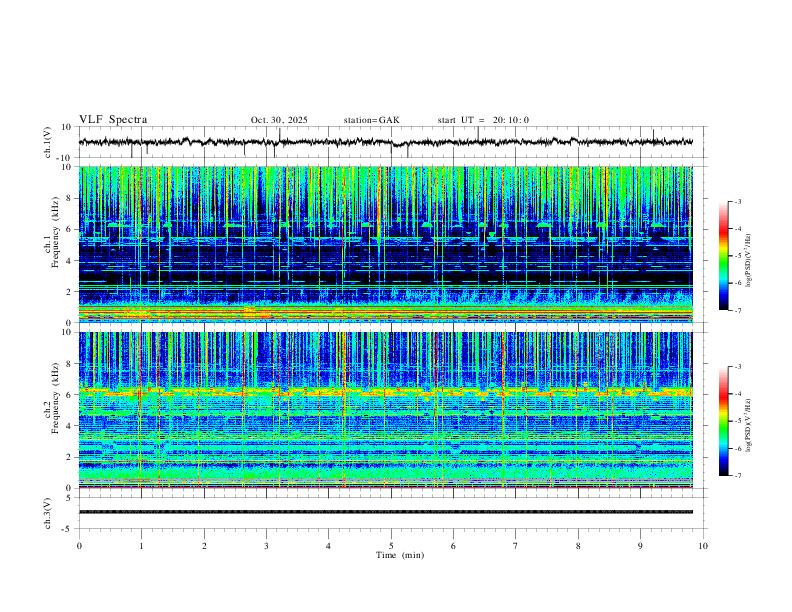792x612 pixels.
Task: Click the ch.3 black signal band
Action: click(386, 512)
